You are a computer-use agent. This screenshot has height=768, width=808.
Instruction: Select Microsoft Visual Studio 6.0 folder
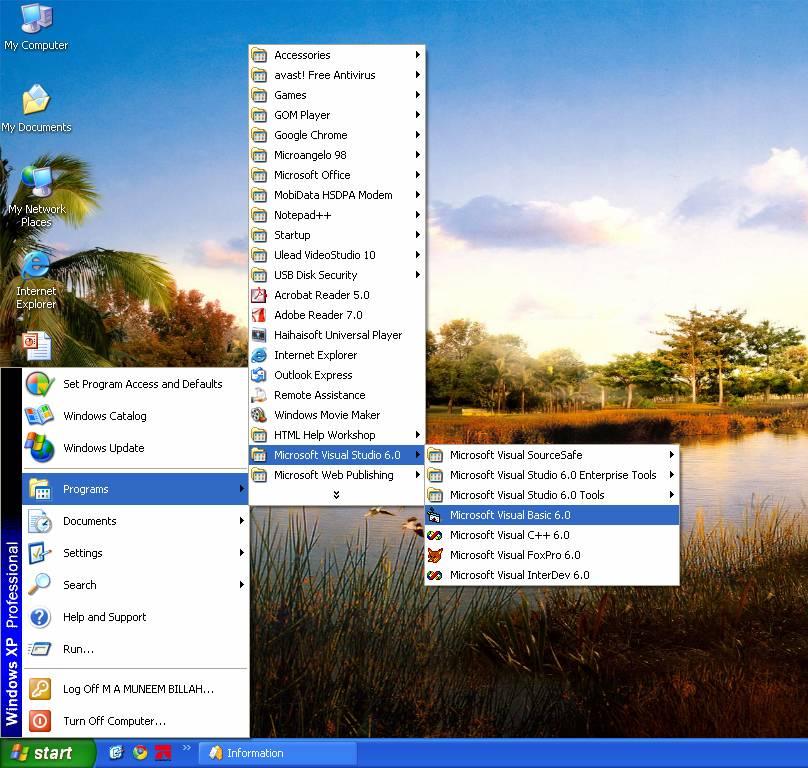[337, 455]
